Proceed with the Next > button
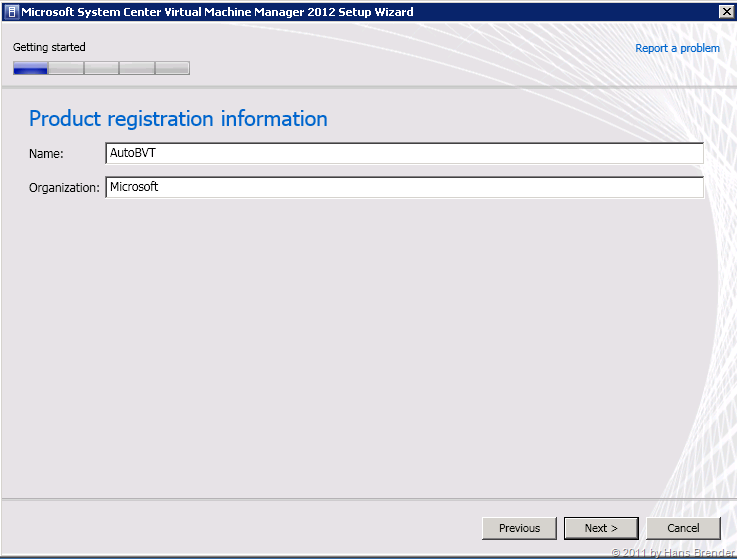Image resolution: width=737 pixels, height=559 pixels. point(601,528)
